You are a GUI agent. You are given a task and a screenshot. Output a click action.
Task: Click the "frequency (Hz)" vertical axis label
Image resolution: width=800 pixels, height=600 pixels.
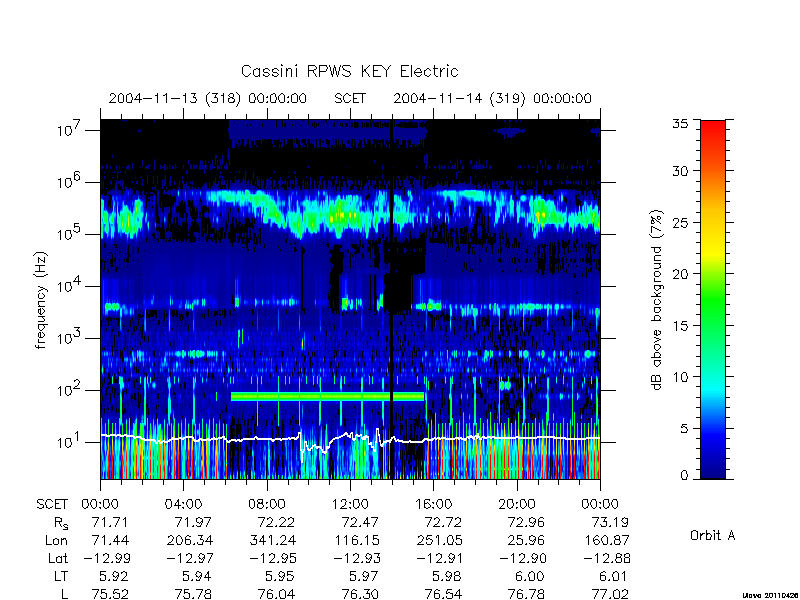41,300
